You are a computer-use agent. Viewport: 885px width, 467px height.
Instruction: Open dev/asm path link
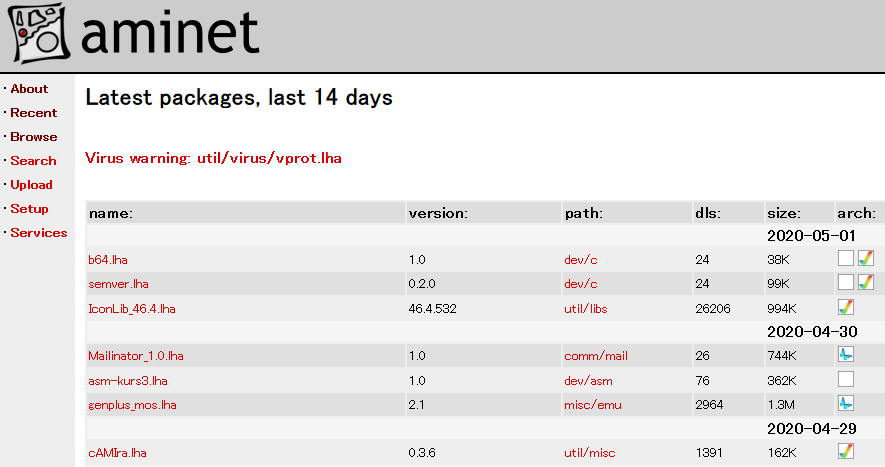click(589, 381)
